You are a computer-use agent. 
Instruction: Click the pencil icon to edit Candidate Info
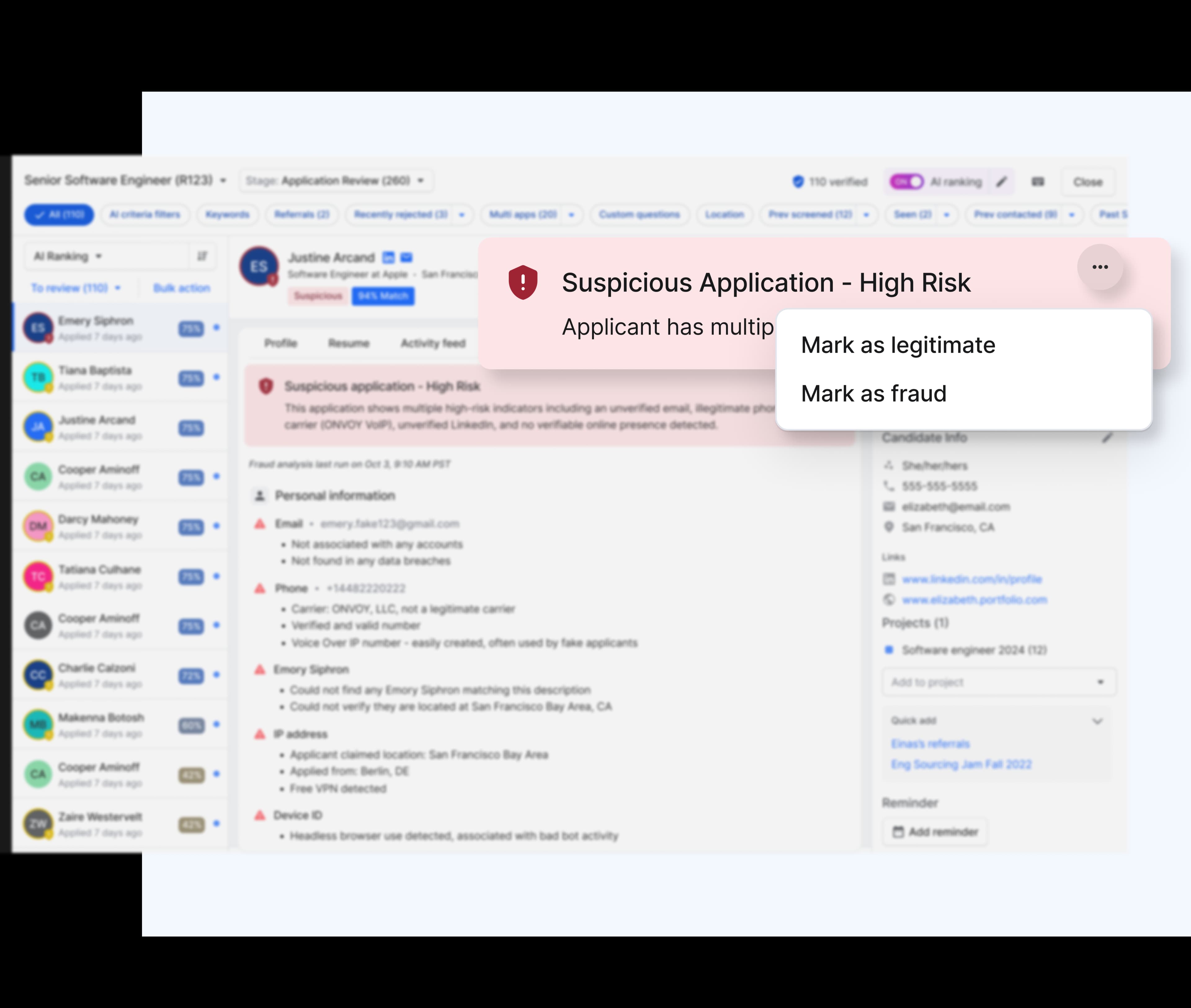(1107, 438)
